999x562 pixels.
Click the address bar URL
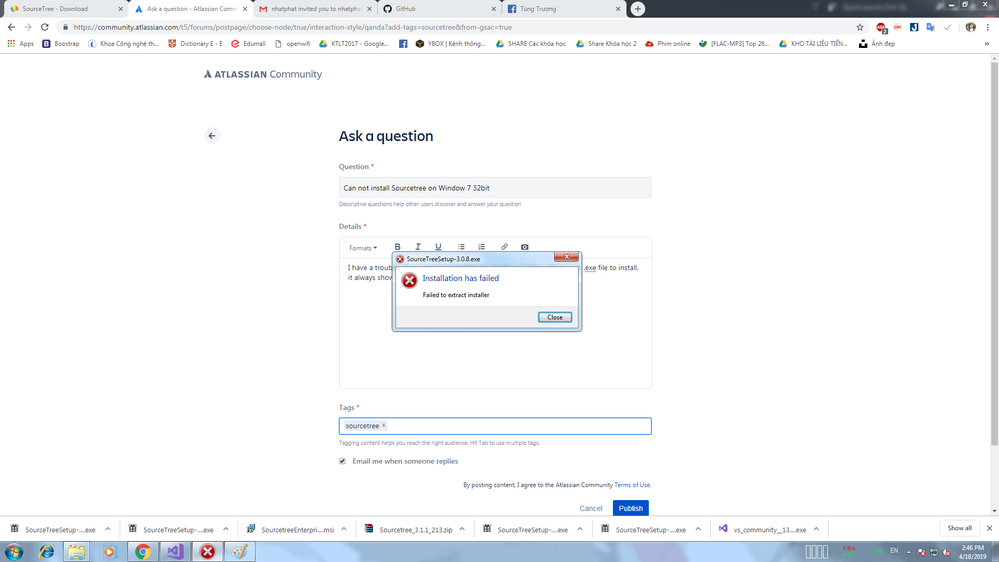[293, 27]
